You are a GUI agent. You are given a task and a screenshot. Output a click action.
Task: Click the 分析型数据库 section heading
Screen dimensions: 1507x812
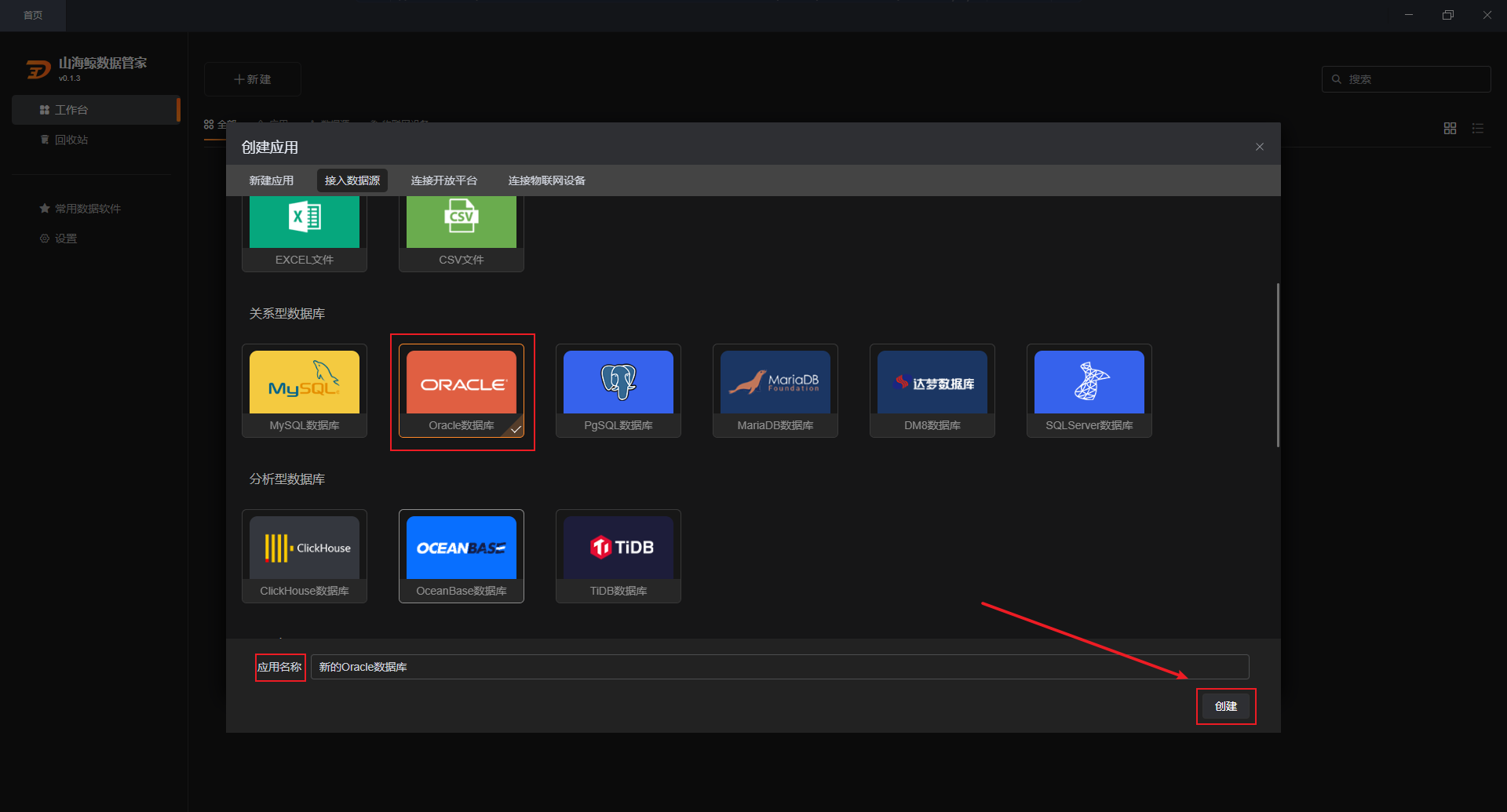[287, 479]
